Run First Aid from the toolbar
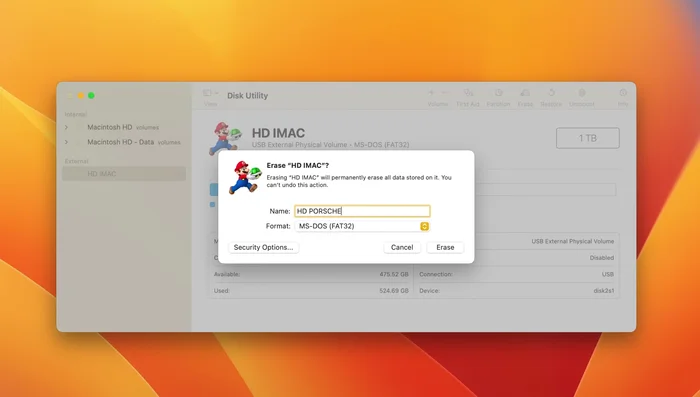The height and width of the screenshot is (397, 700). (x=468, y=93)
